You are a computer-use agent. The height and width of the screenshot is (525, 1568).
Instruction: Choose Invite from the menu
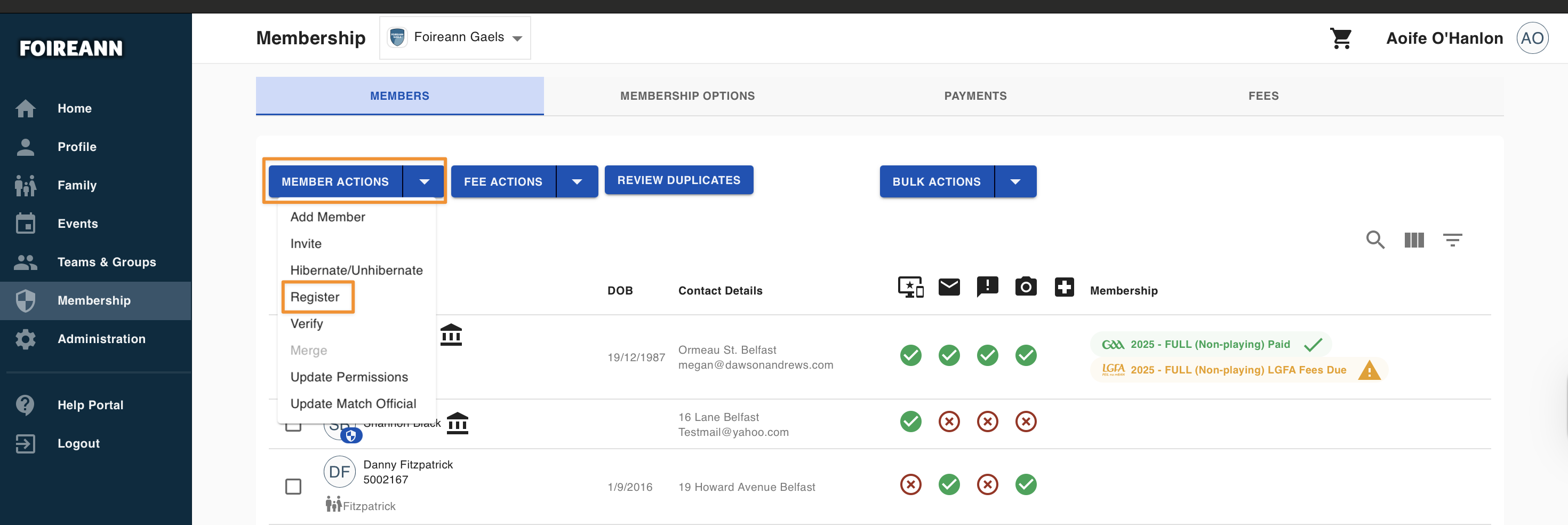[x=357, y=244]
